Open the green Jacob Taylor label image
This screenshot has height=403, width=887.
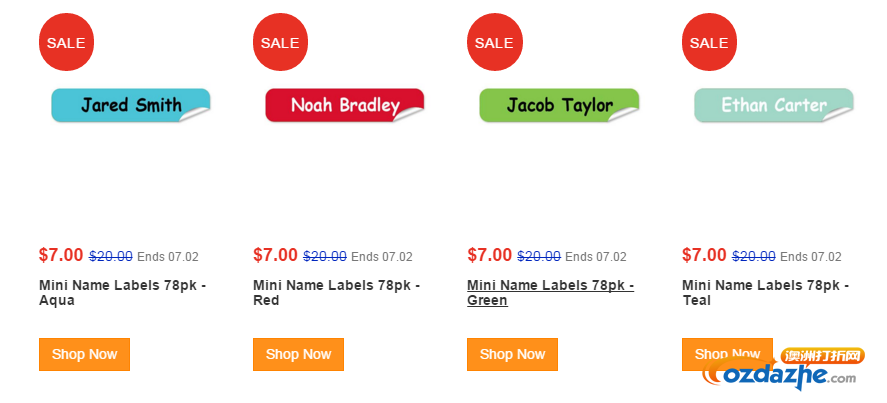[x=559, y=105]
